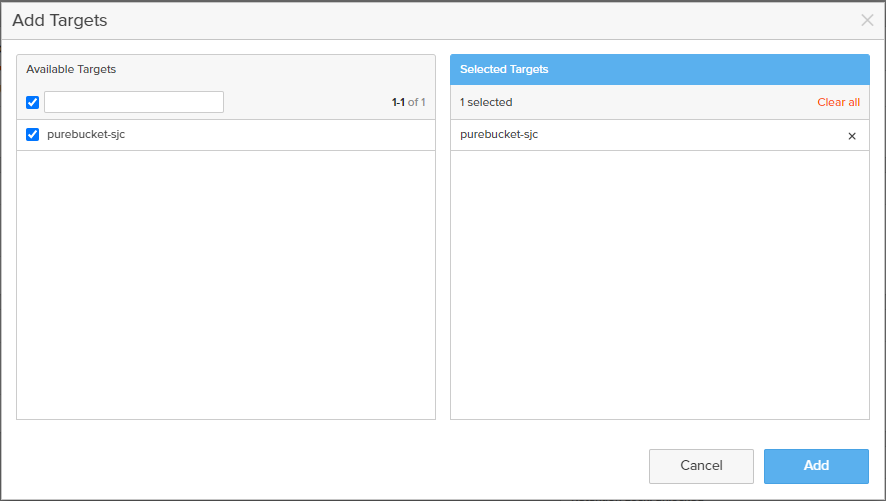Click the Add Targets dialog title

coord(60,20)
